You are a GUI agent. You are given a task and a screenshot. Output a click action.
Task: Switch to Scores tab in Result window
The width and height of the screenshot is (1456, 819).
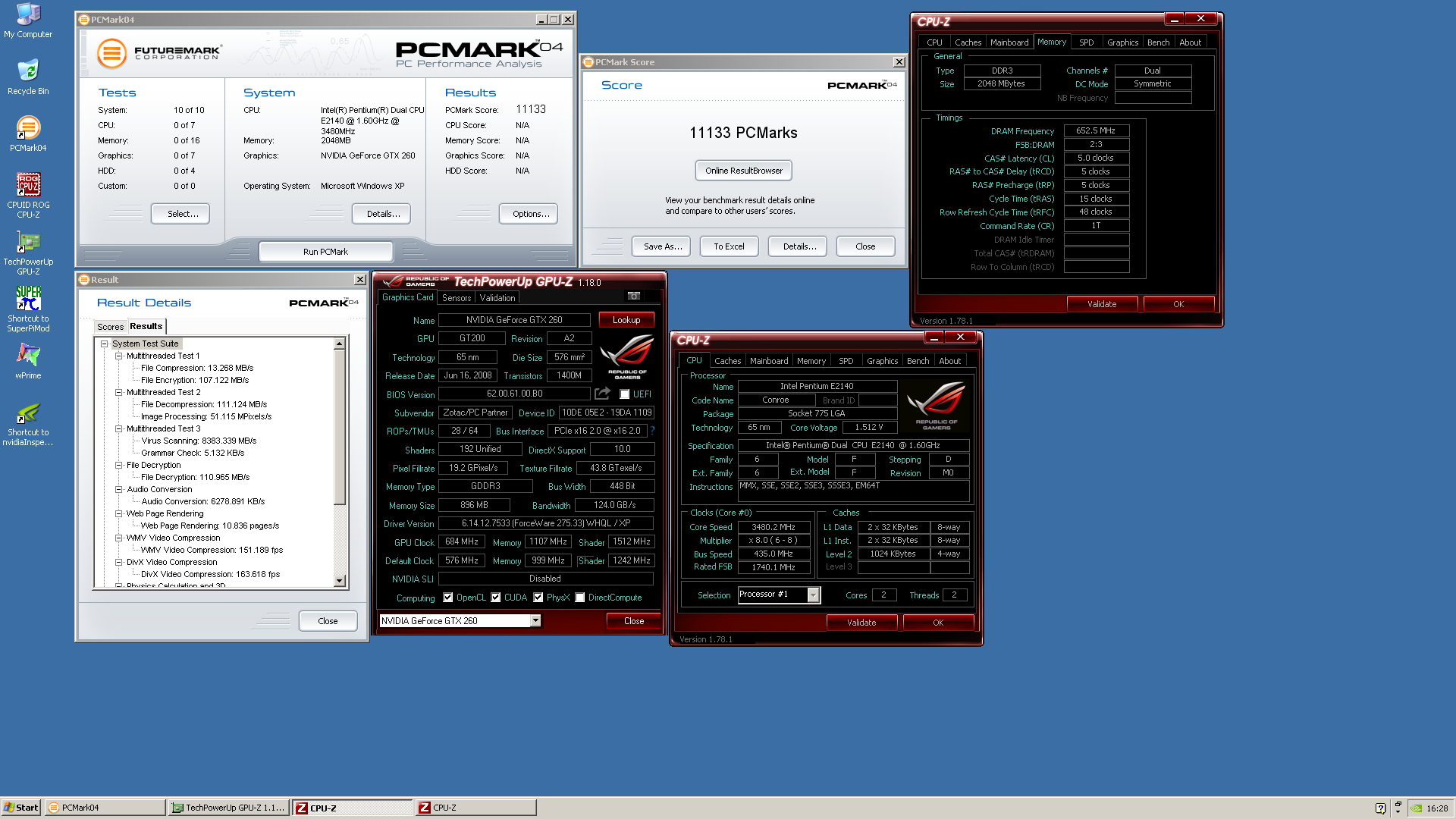(110, 327)
